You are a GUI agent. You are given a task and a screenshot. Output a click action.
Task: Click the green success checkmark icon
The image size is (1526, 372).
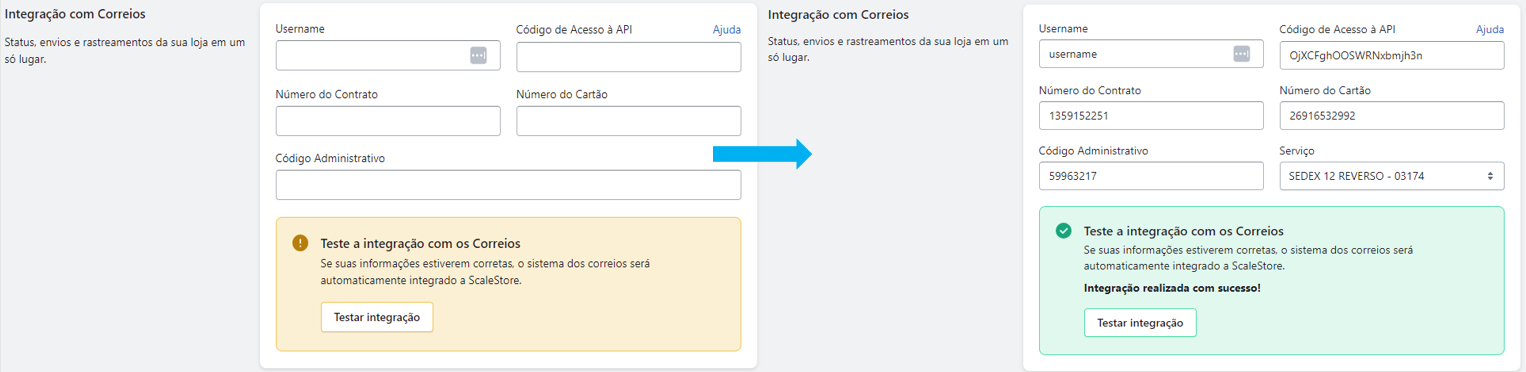(x=1064, y=231)
